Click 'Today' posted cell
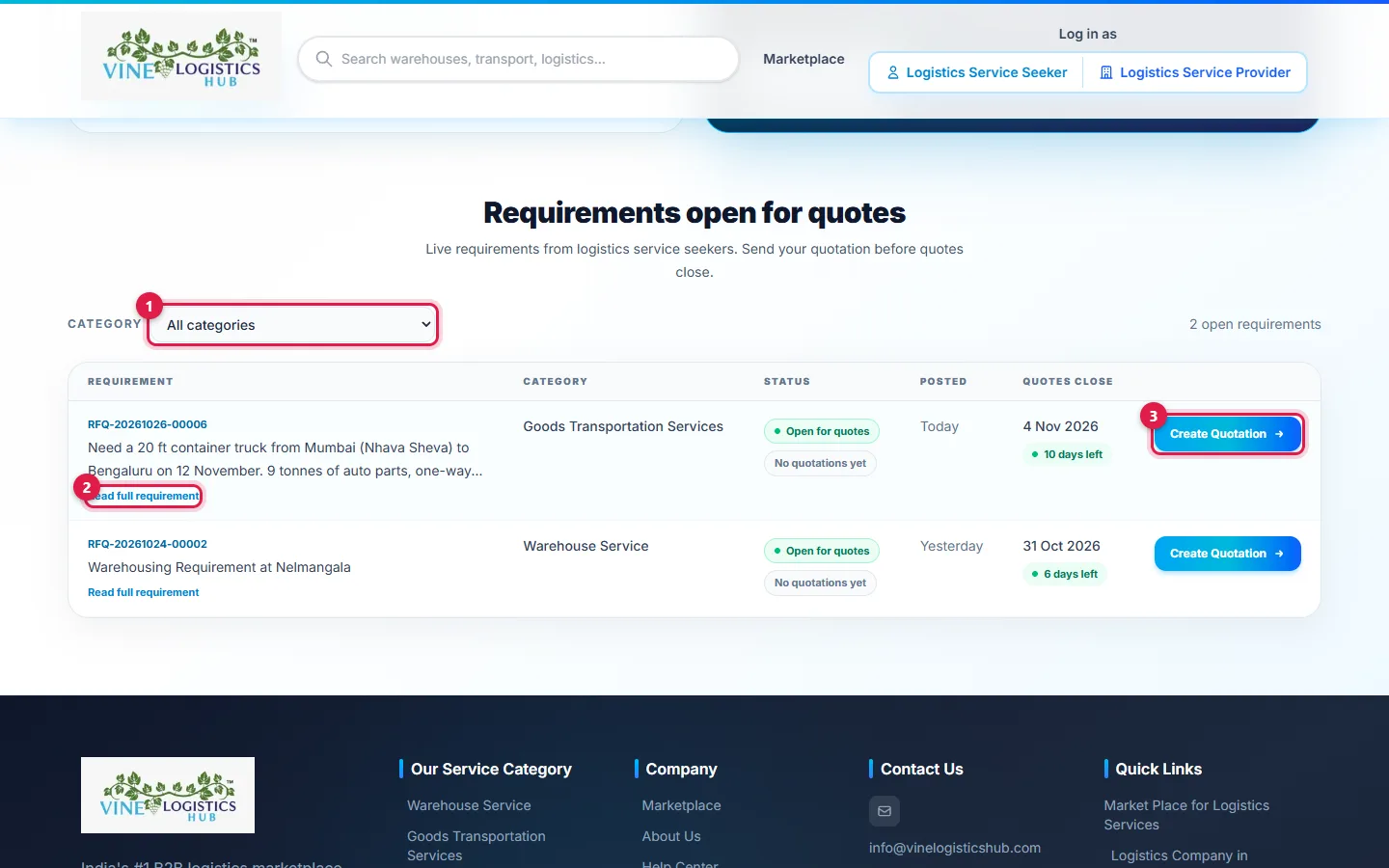This screenshot has width=1389, height=868. click(940, 426)
